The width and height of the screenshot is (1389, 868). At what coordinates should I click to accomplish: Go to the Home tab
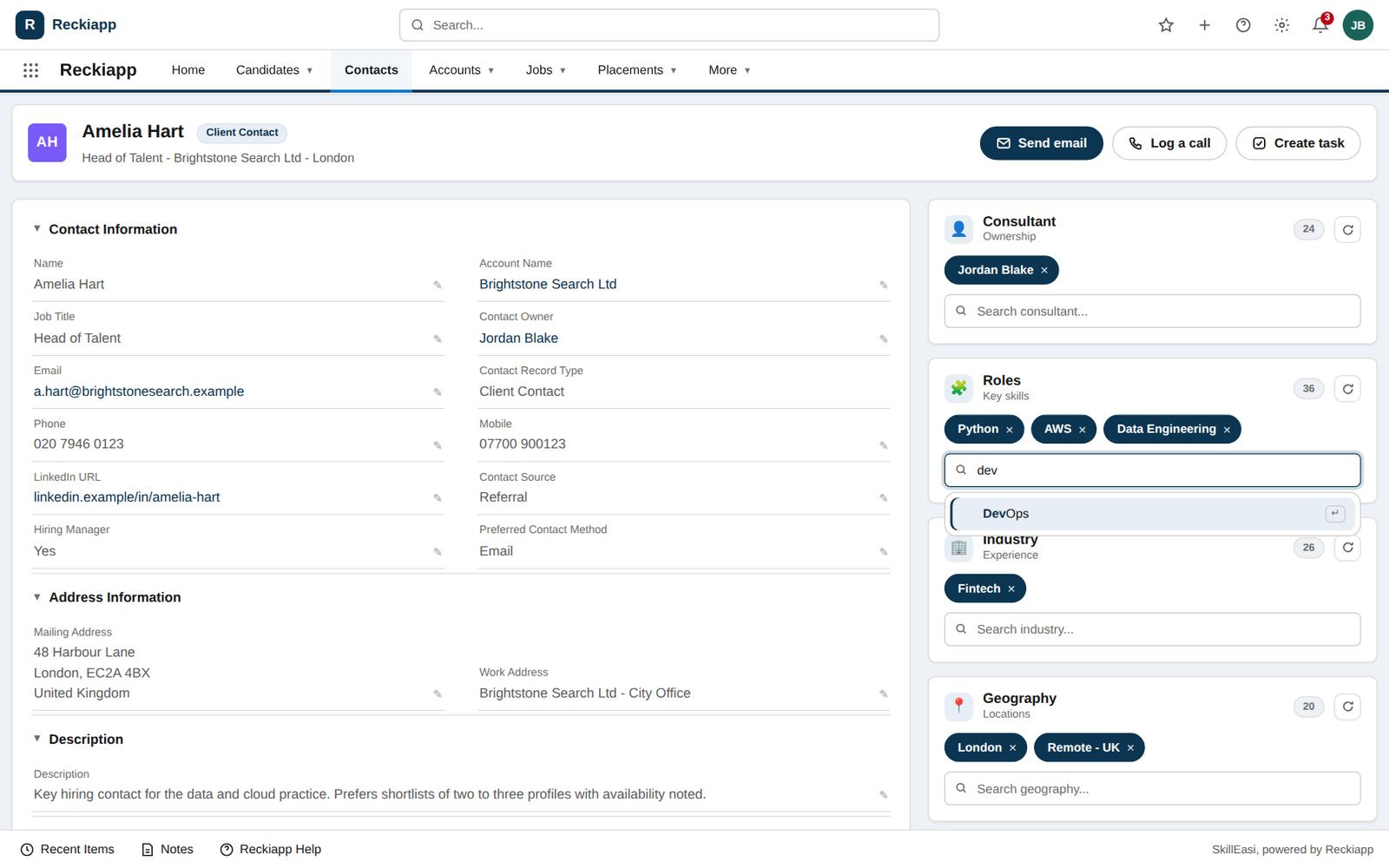[188, 70]
